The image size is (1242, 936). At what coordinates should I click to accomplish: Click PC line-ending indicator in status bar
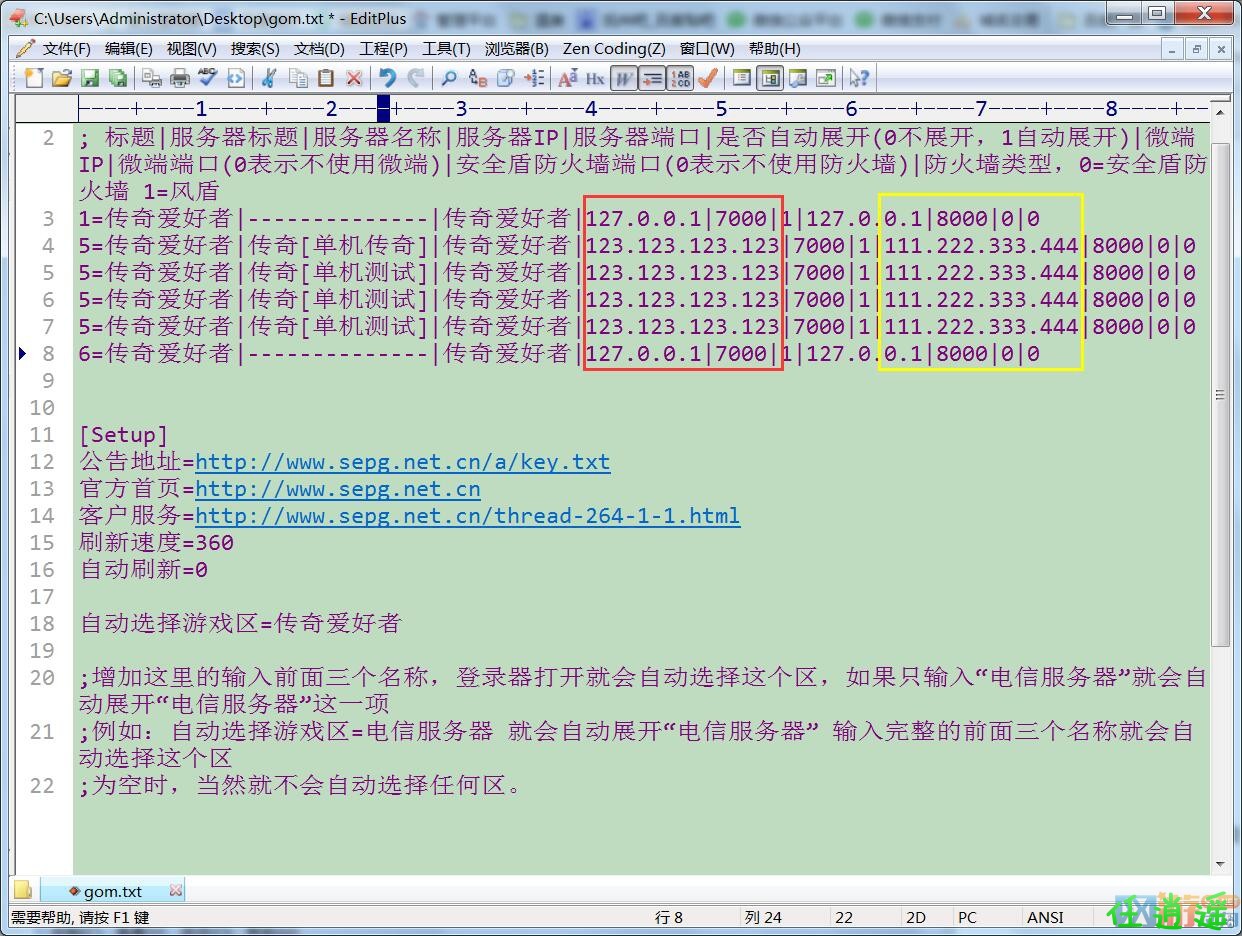(x=967, y=917)
